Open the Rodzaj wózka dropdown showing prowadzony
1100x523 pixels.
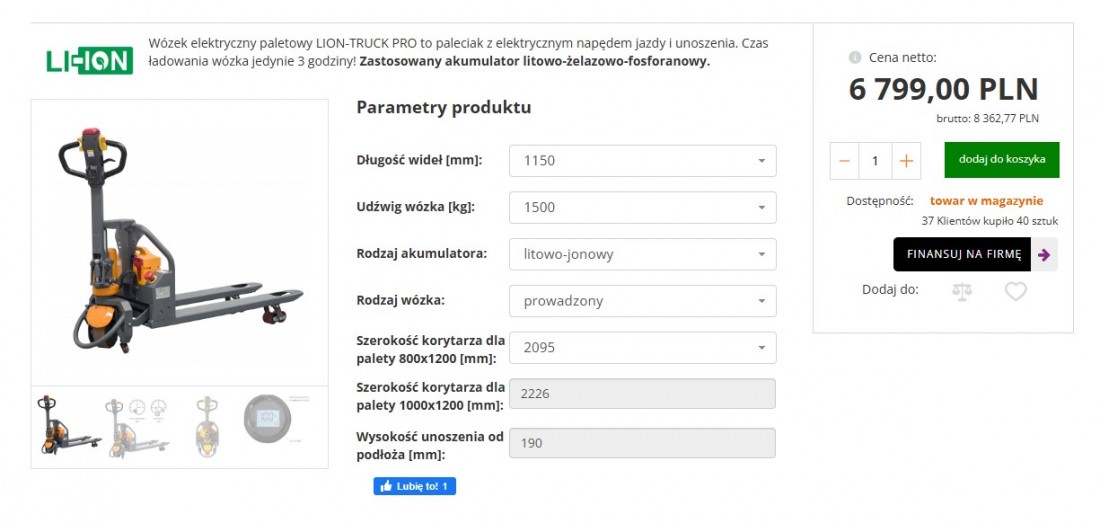point(643,301)
